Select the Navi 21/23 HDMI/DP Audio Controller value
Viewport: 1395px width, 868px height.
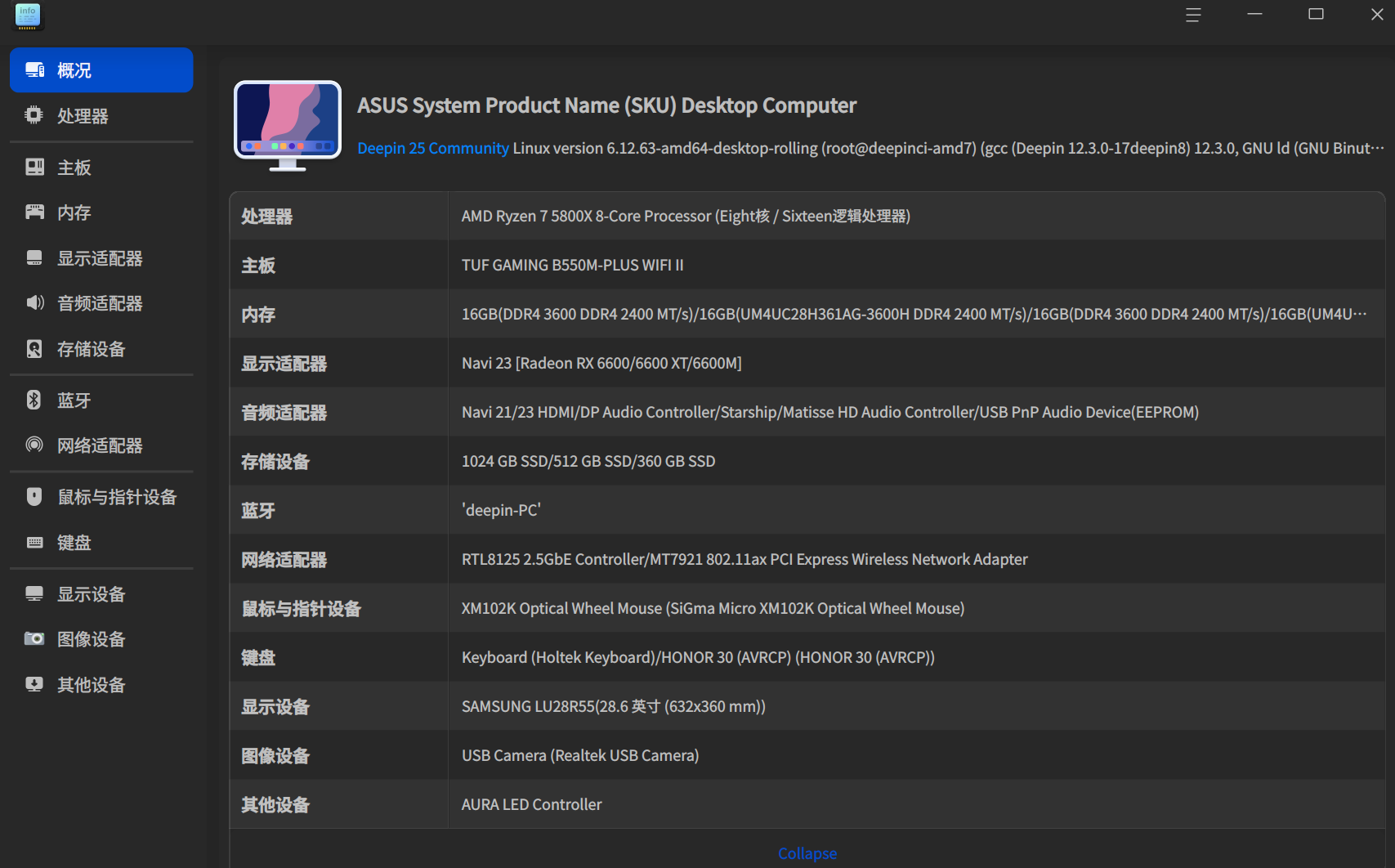pos(830,412)
